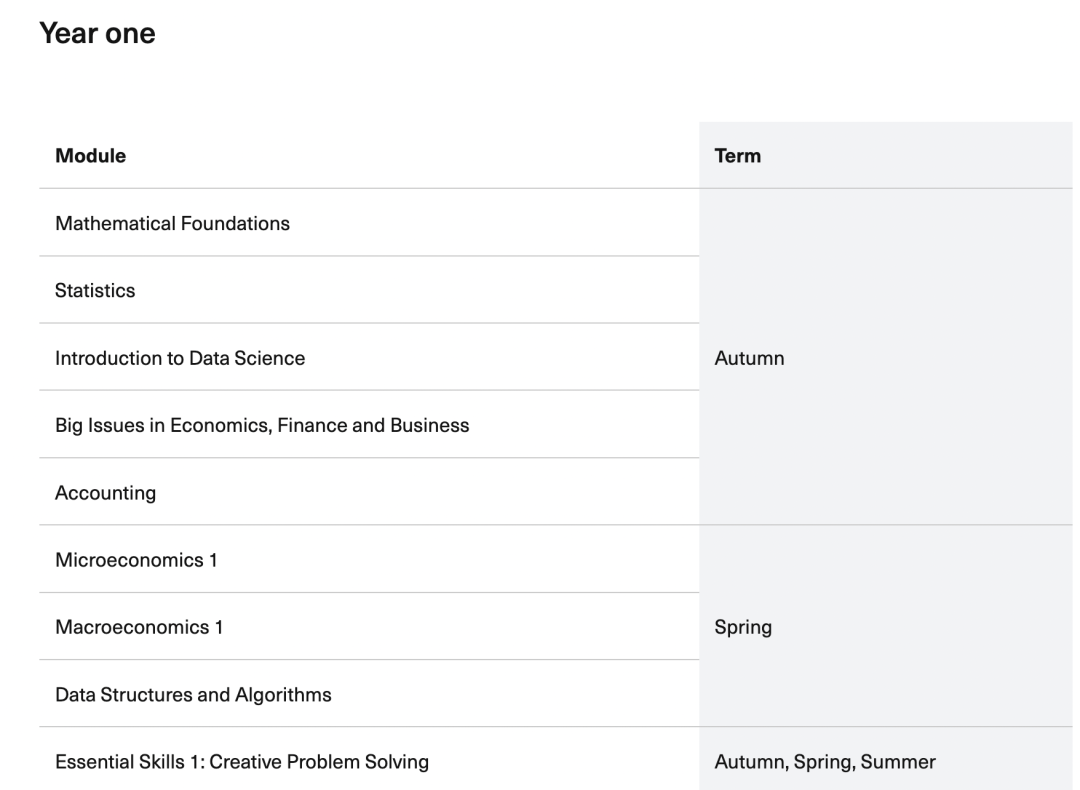
Task: Click the Accounting module row
Action: [105, 493]
